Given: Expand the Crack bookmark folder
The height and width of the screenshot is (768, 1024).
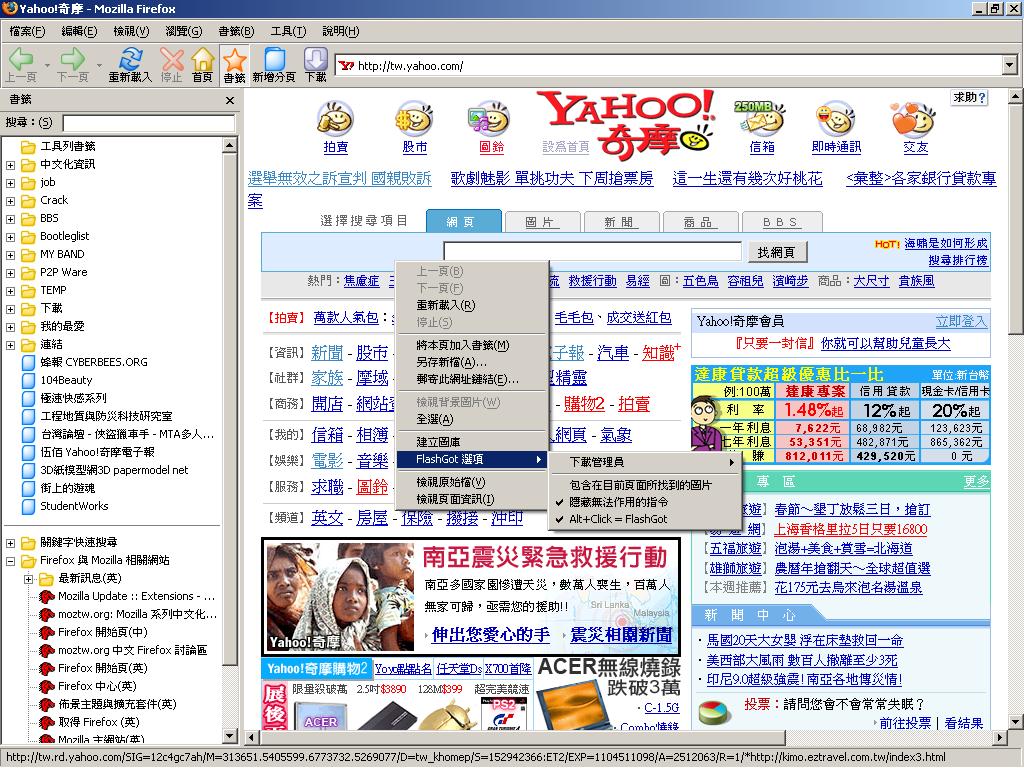Looking at the screenshot, I should pyautogui.click(x=11, y=200).
